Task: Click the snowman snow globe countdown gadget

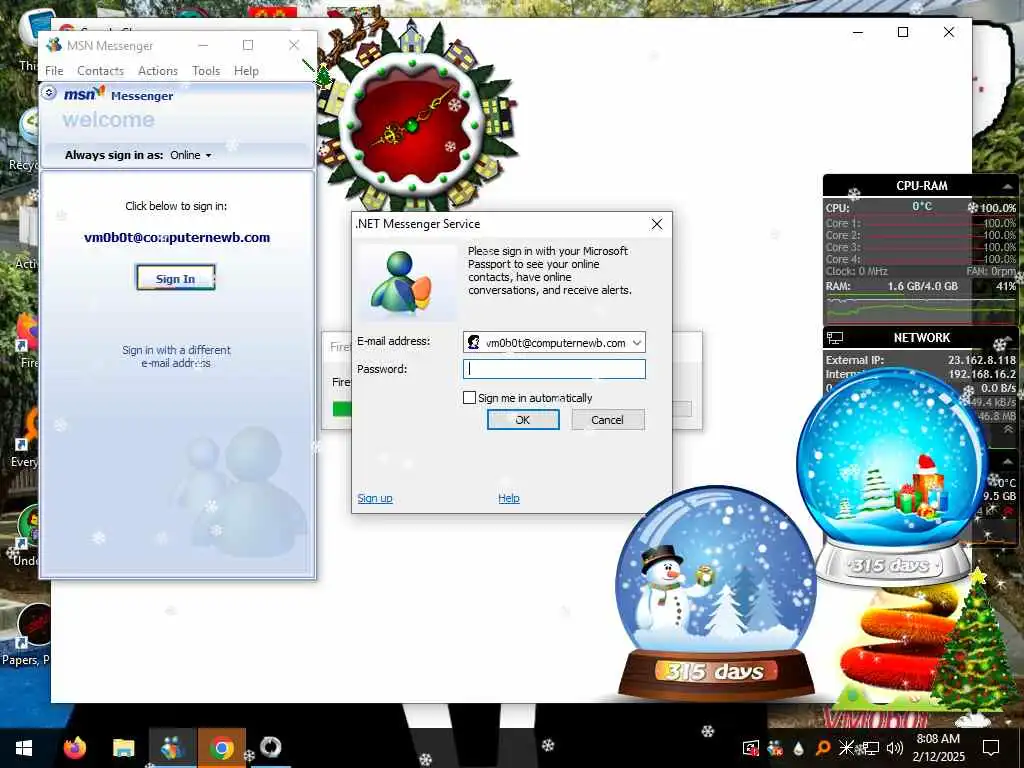Action: (x=715, y=591)
